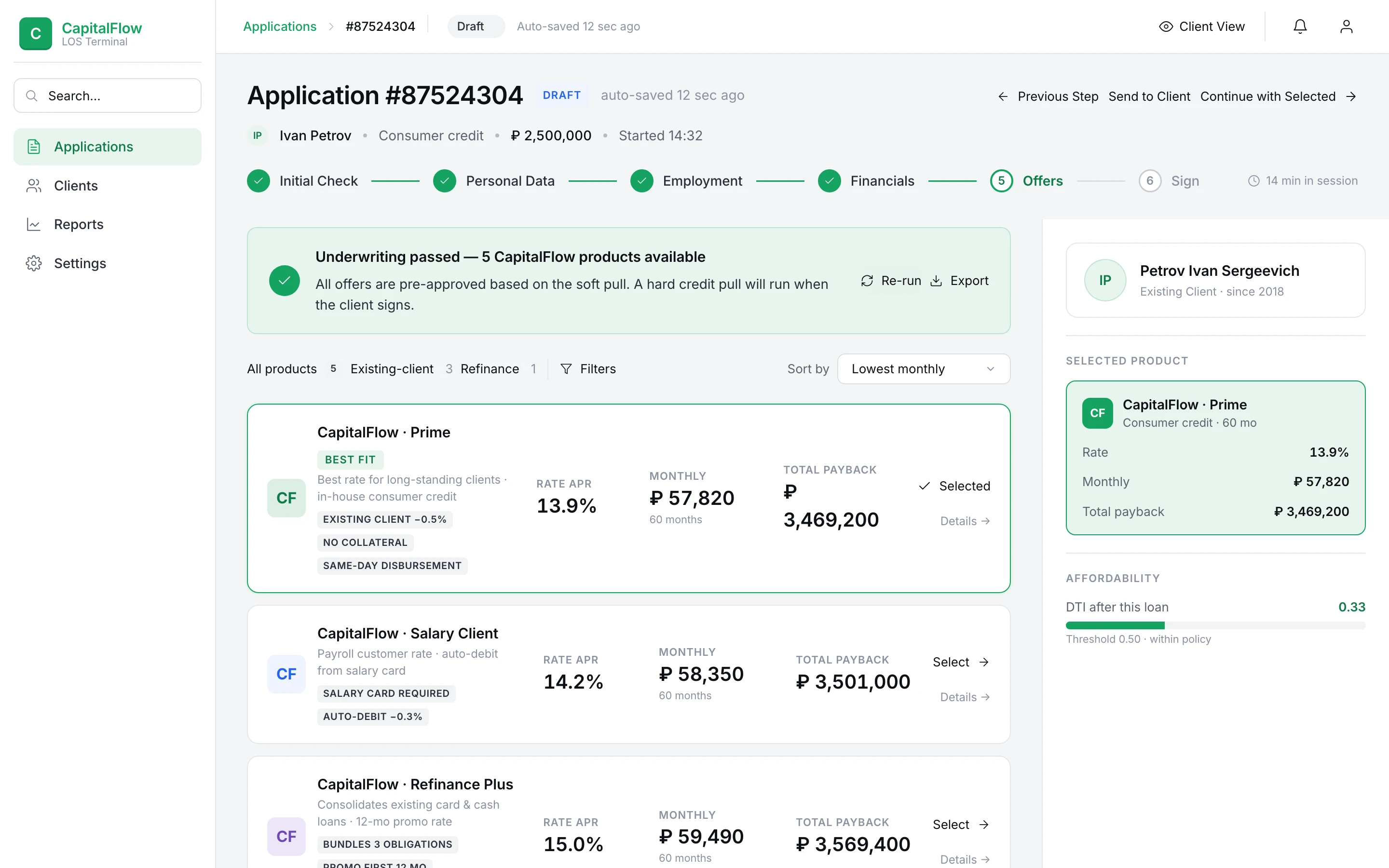Viewport: 1389px width, 868px height.
Task: Click the Settings gear icon in sidebar
Action: coord(34,263)
